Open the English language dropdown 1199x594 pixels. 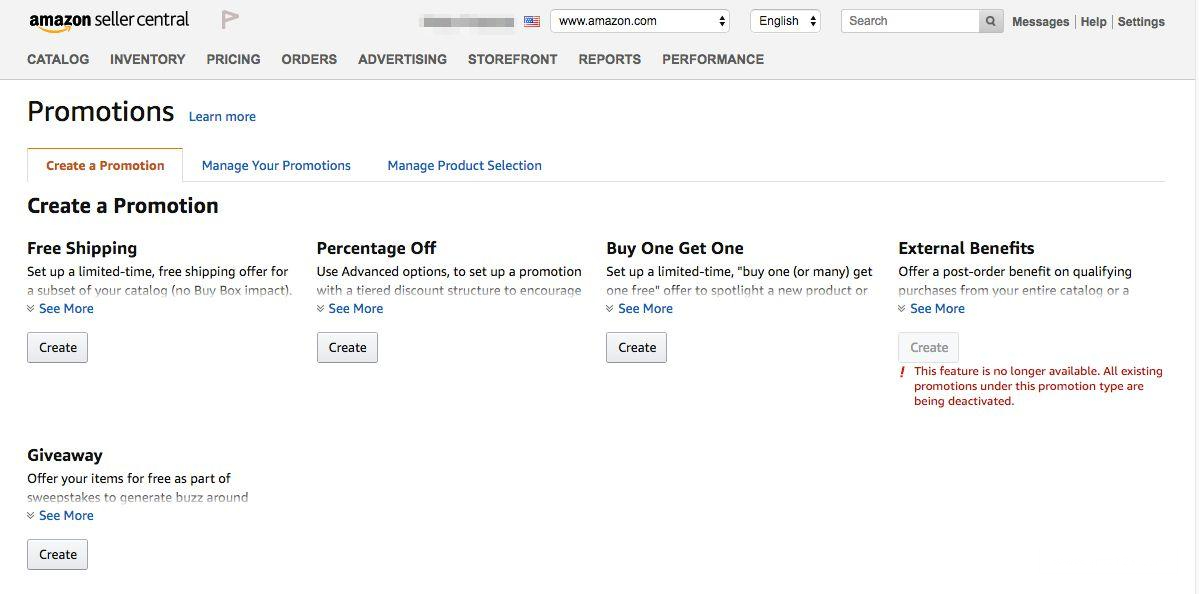785,21
